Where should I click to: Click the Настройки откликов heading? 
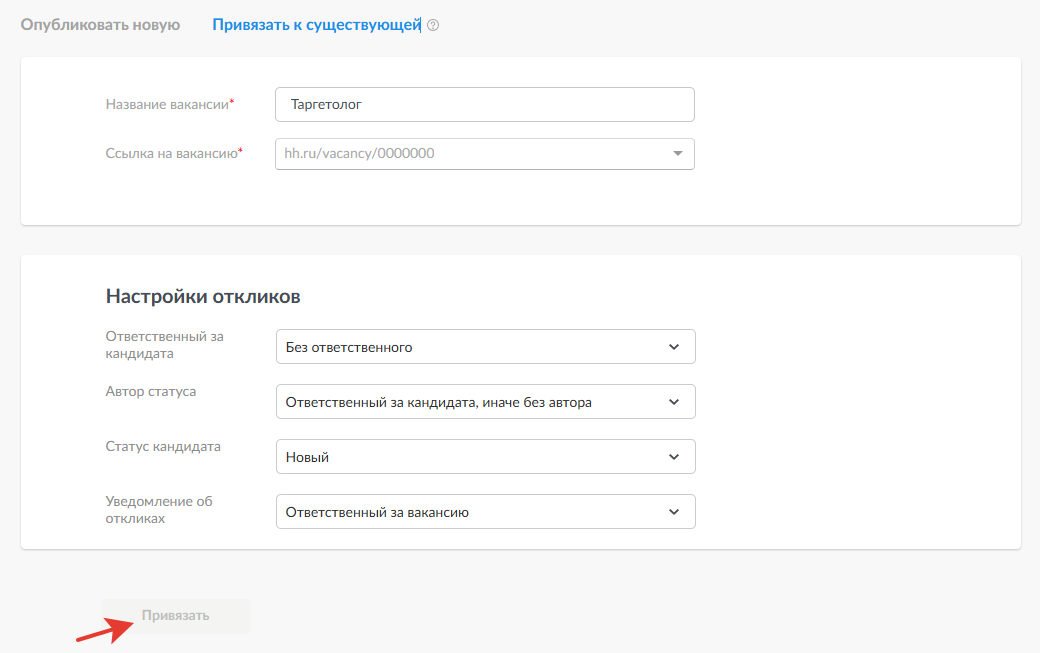click(x=203, y=297)
